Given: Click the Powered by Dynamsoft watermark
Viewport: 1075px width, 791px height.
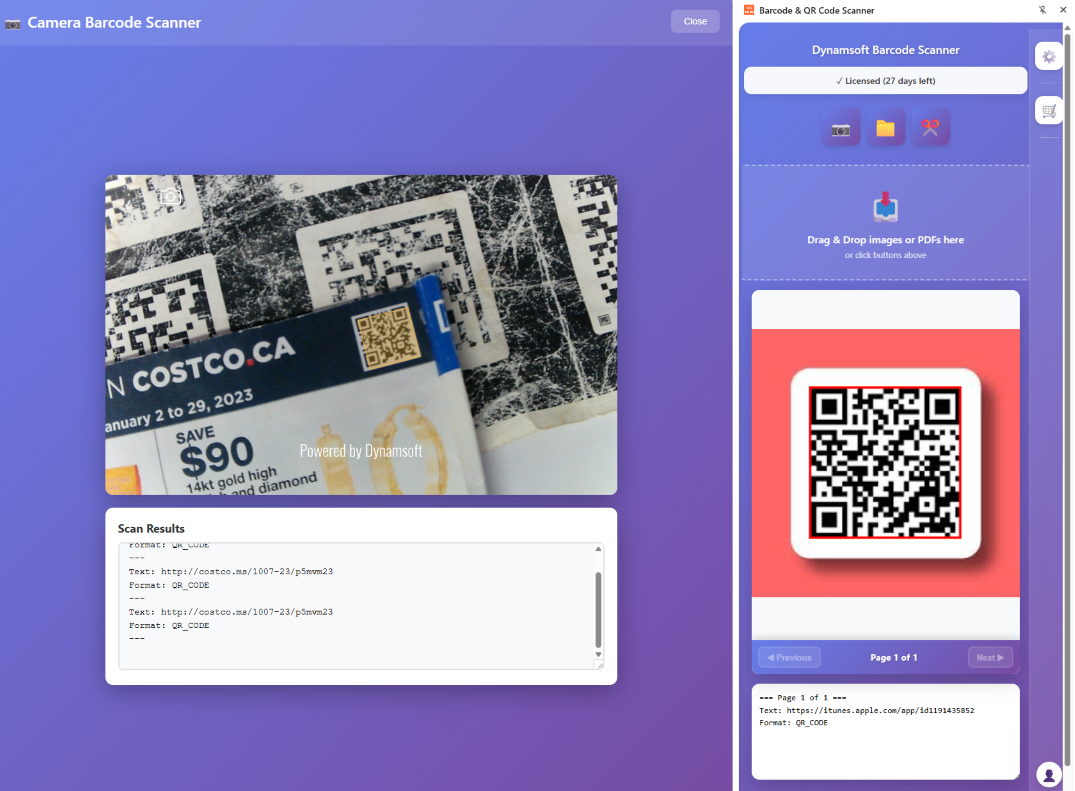Looking at the screenshot, I should point(360,450).
